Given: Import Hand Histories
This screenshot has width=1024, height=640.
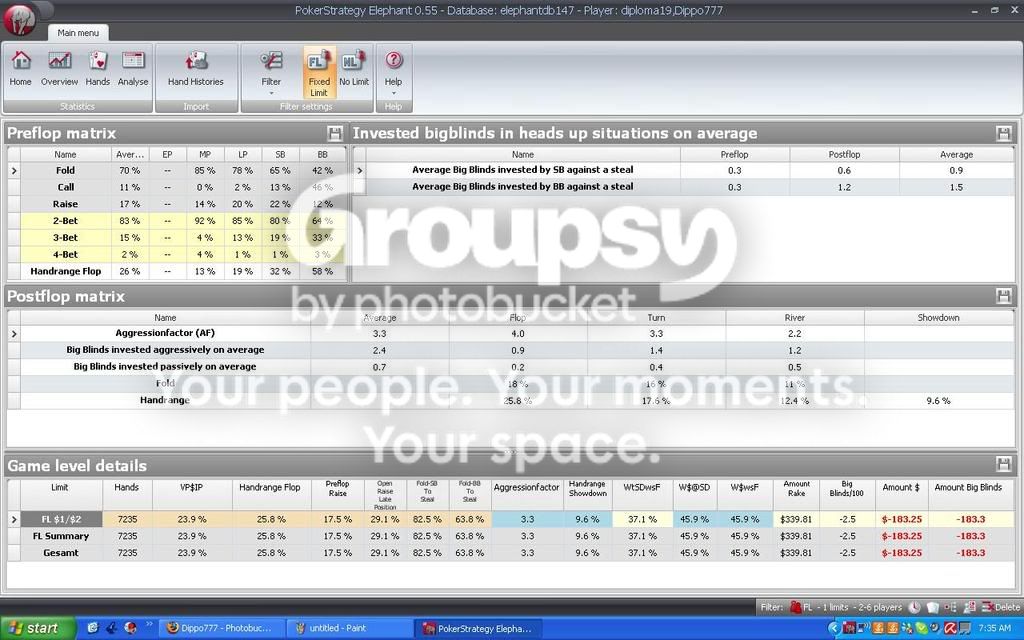Looking at the screenshot, I should click(195, 69).
